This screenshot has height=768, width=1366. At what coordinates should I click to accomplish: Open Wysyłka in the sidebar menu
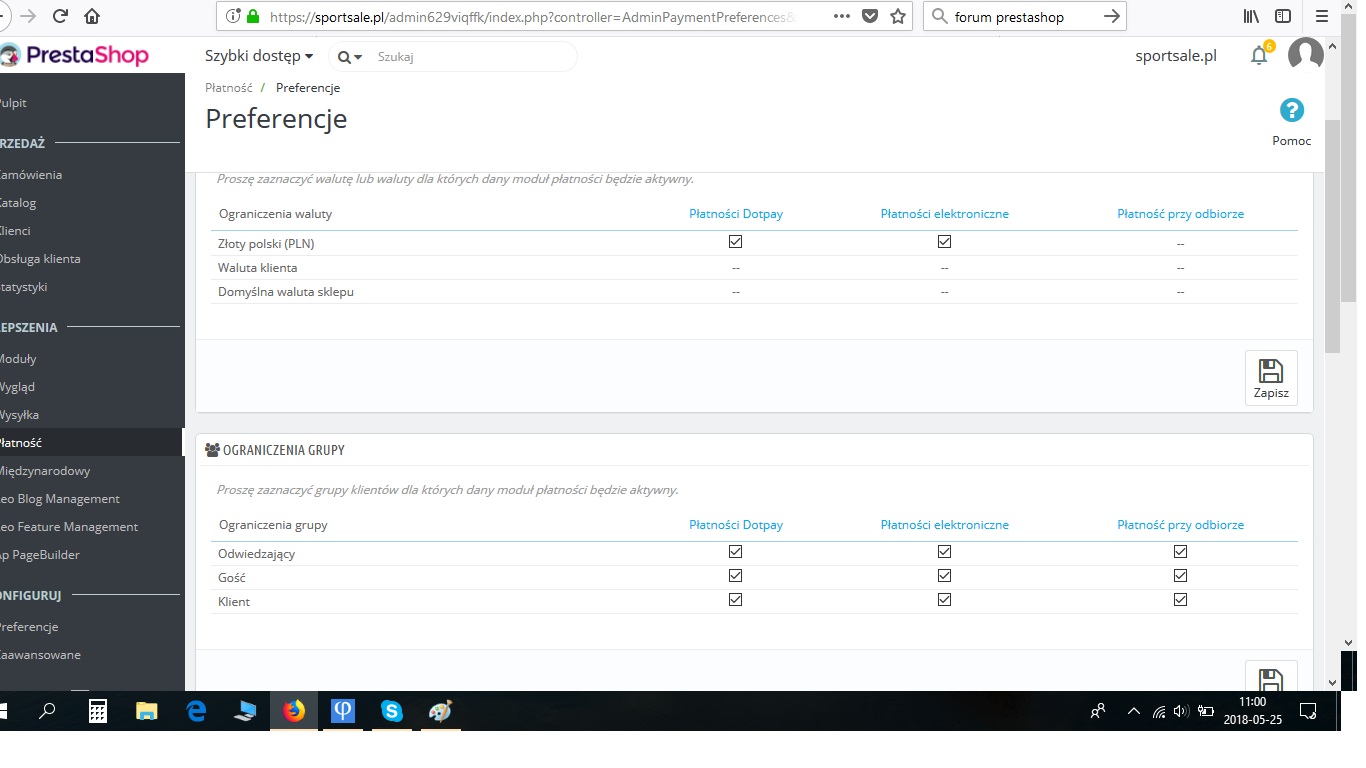(x=19, y=415)
